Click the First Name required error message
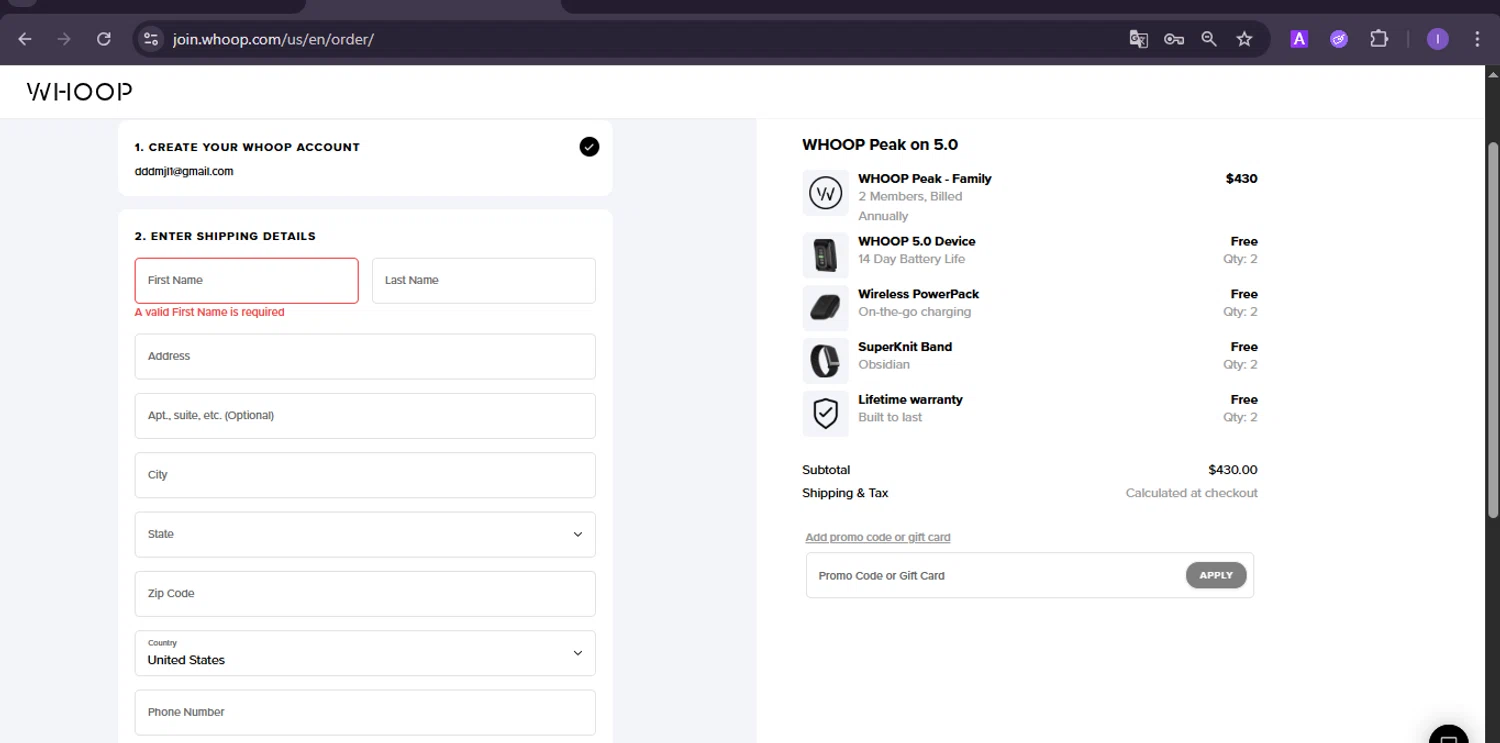1500x743 pixels. point(210,312)
